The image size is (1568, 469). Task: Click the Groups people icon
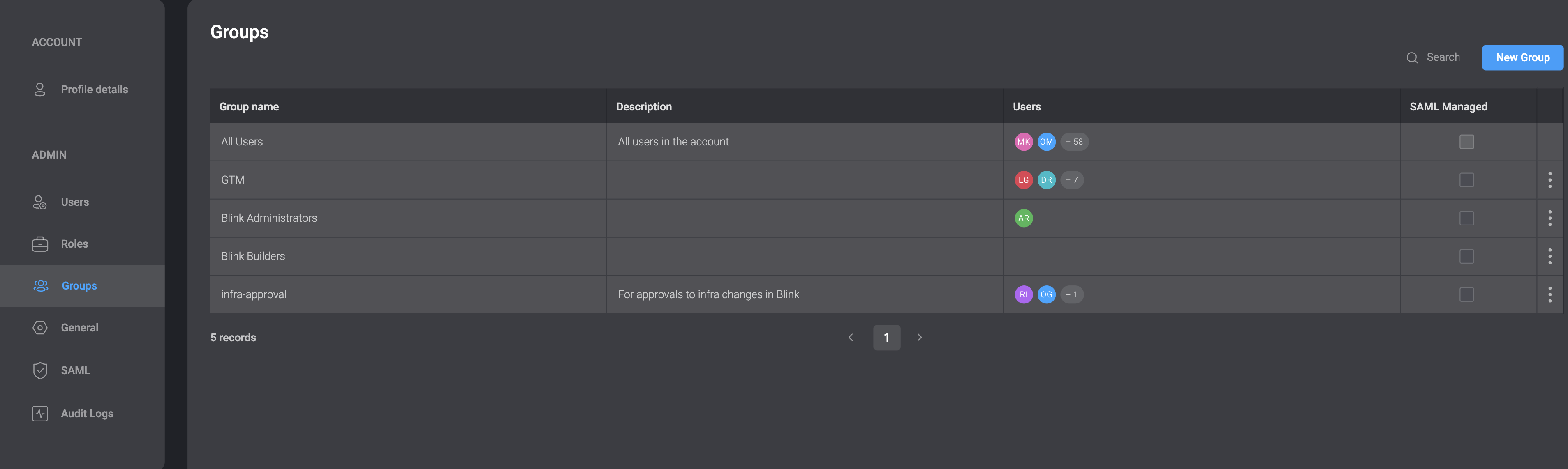coord(41,286)
